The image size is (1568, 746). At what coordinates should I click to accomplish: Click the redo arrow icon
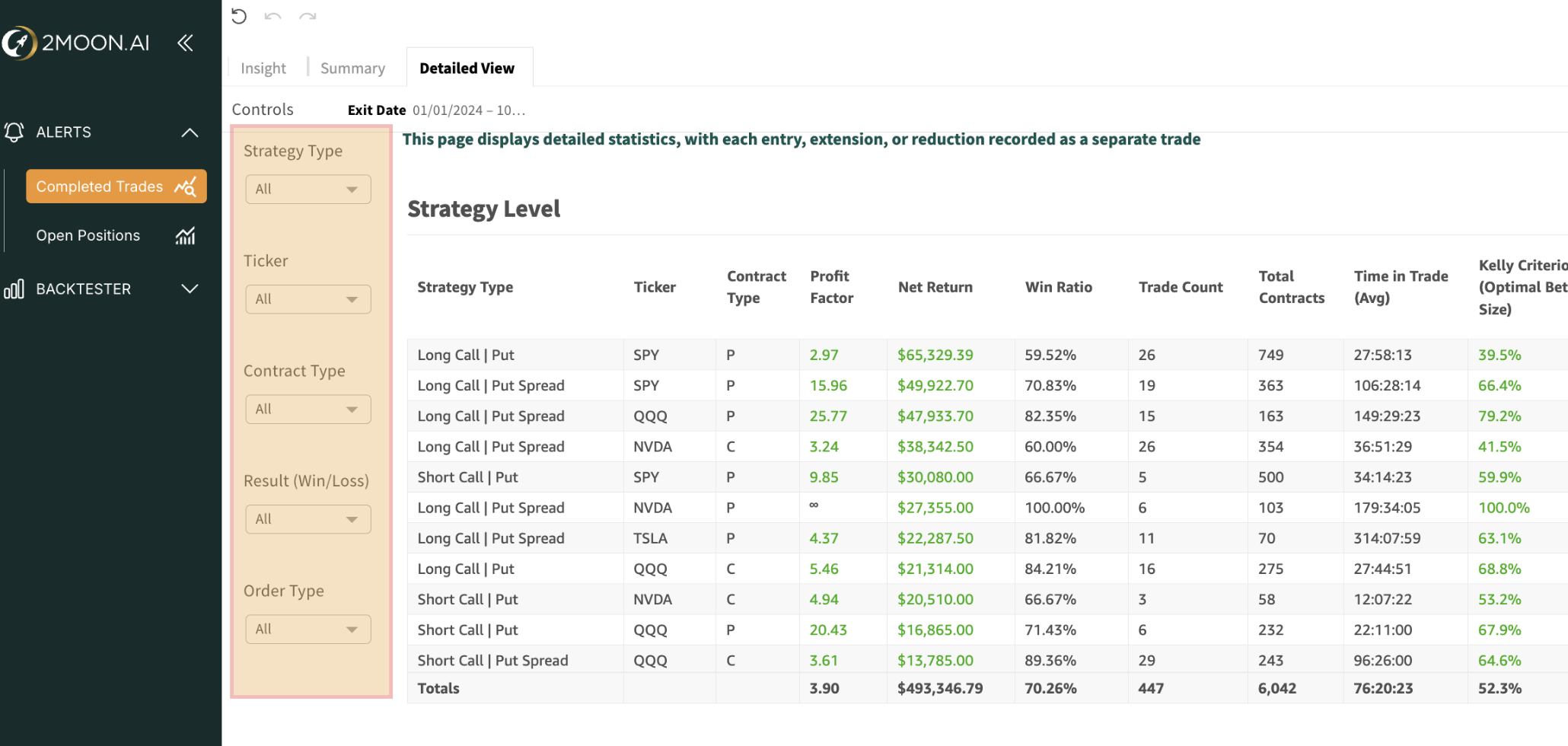tap(308, 16)
